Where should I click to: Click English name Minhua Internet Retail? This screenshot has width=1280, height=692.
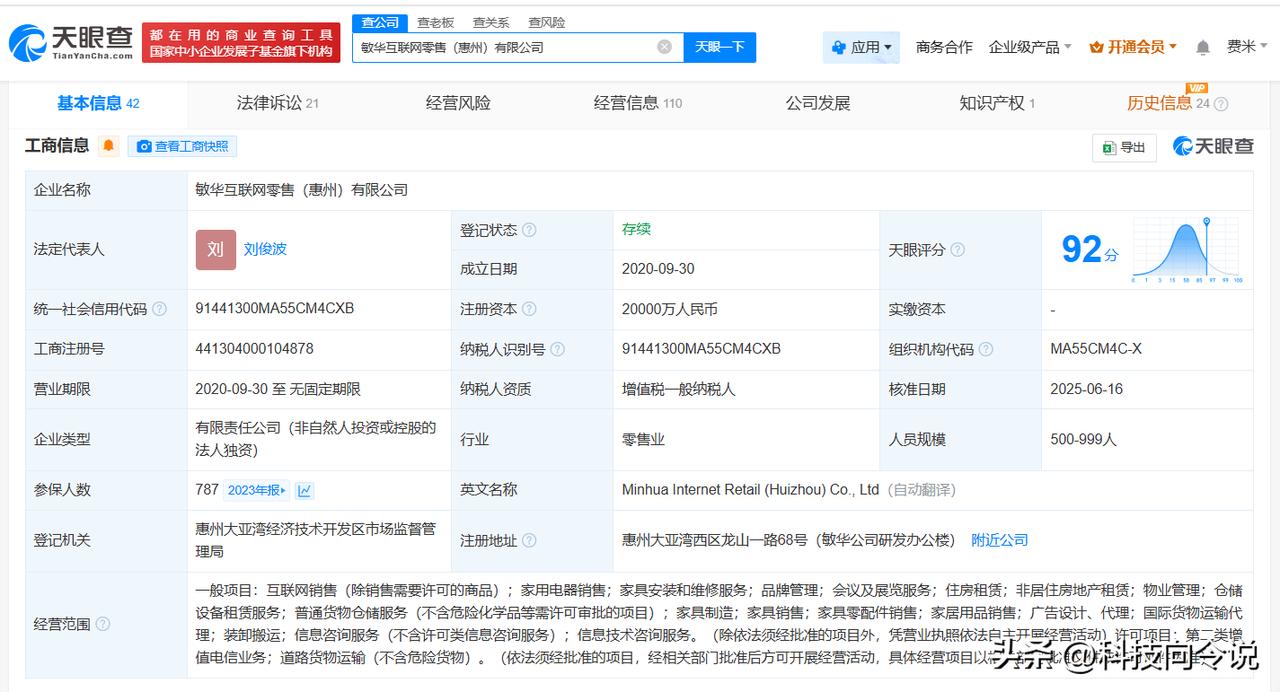tap(750, 490)
